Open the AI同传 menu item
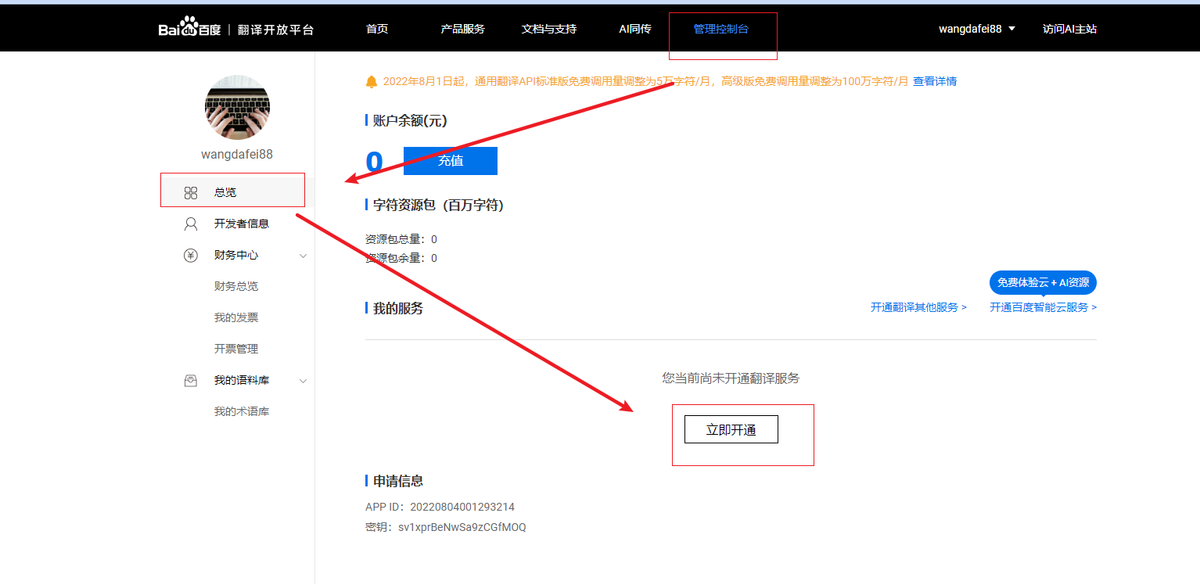Viewport: 1200px width, 584px height. tap(635, 29)
